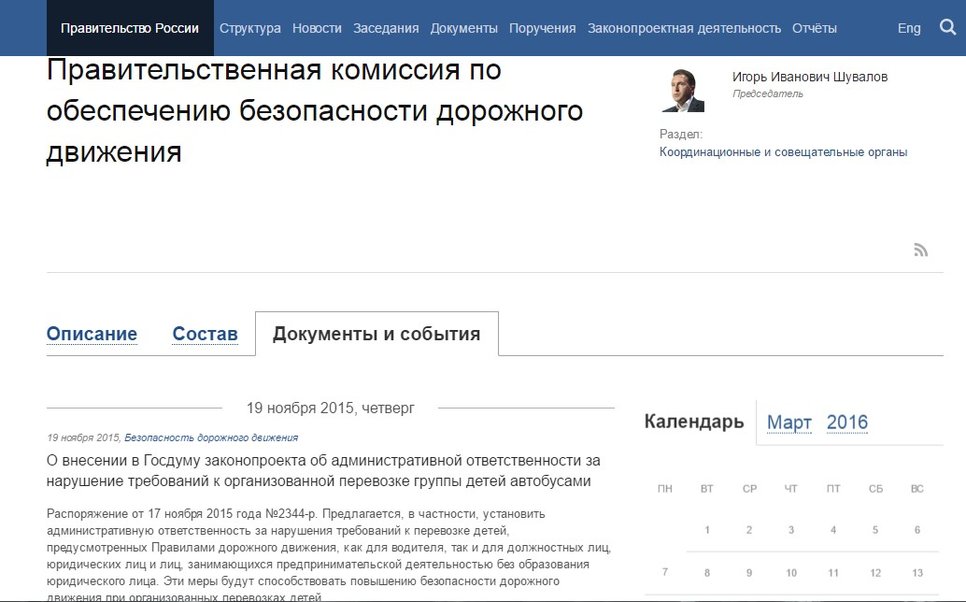
Task: Click Igor Shuvalov's portrait photo
Action: coord(683,90)
